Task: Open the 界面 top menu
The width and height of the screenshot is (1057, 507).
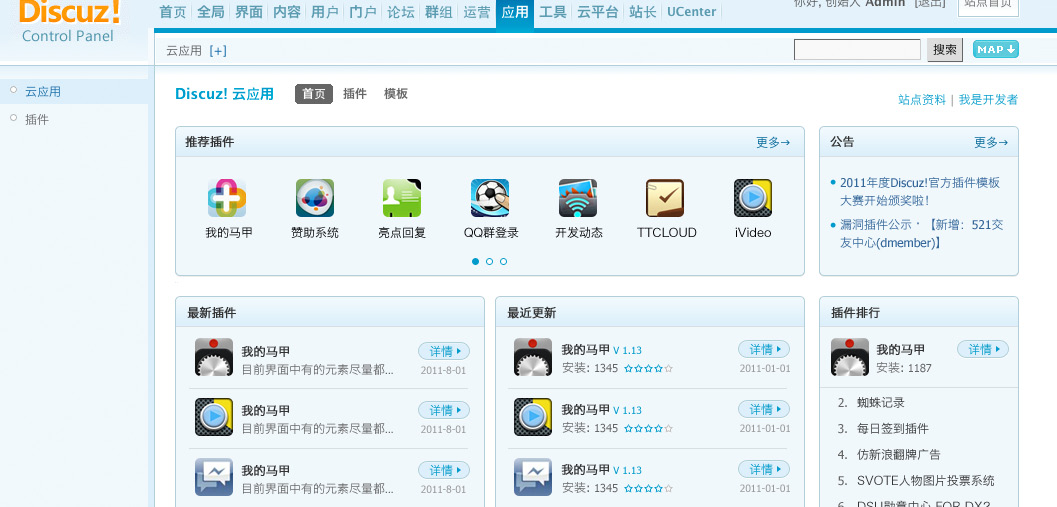Action: tap(249, 12)
